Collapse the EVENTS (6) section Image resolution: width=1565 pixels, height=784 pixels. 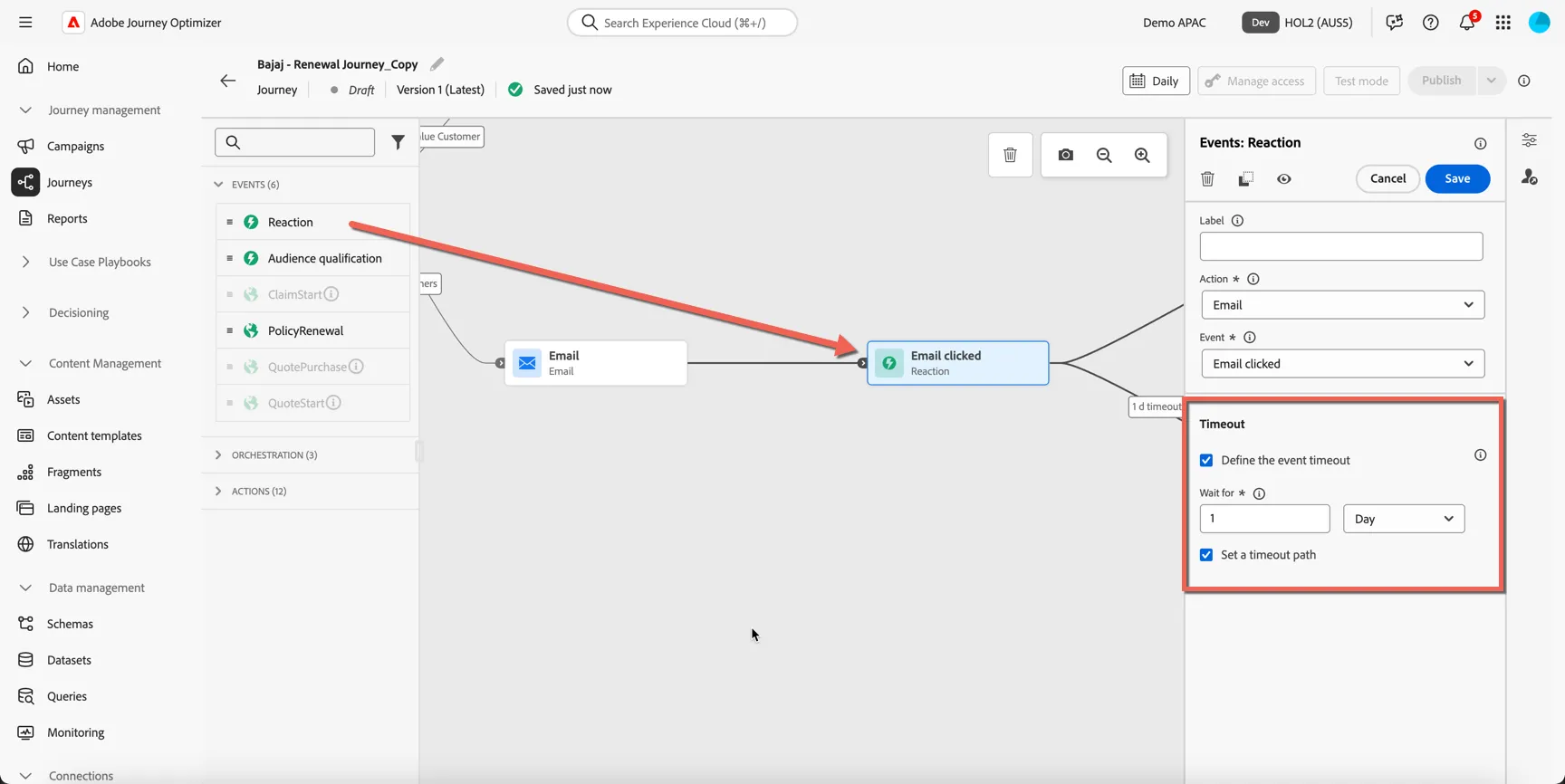[x=218, y=185]
